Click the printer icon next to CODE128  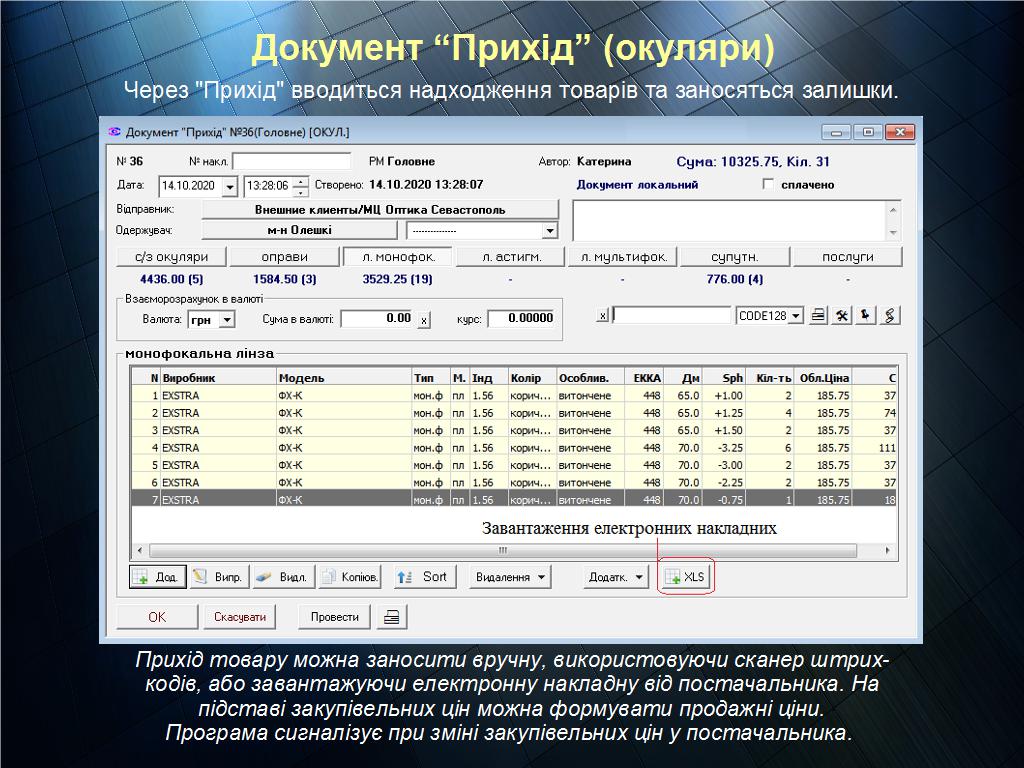coord(819,316)
